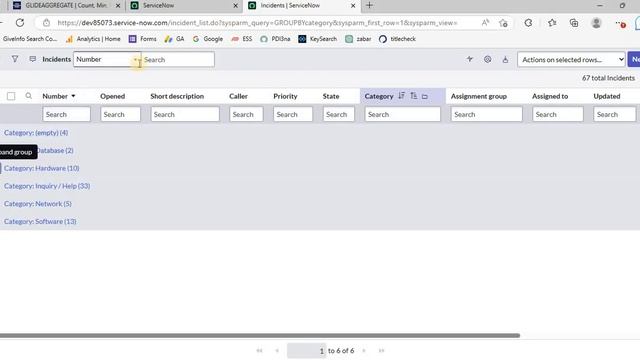
Task: Switch to ServiceNow browser tab
Action: pyautogui.click(x=184, y=6)
